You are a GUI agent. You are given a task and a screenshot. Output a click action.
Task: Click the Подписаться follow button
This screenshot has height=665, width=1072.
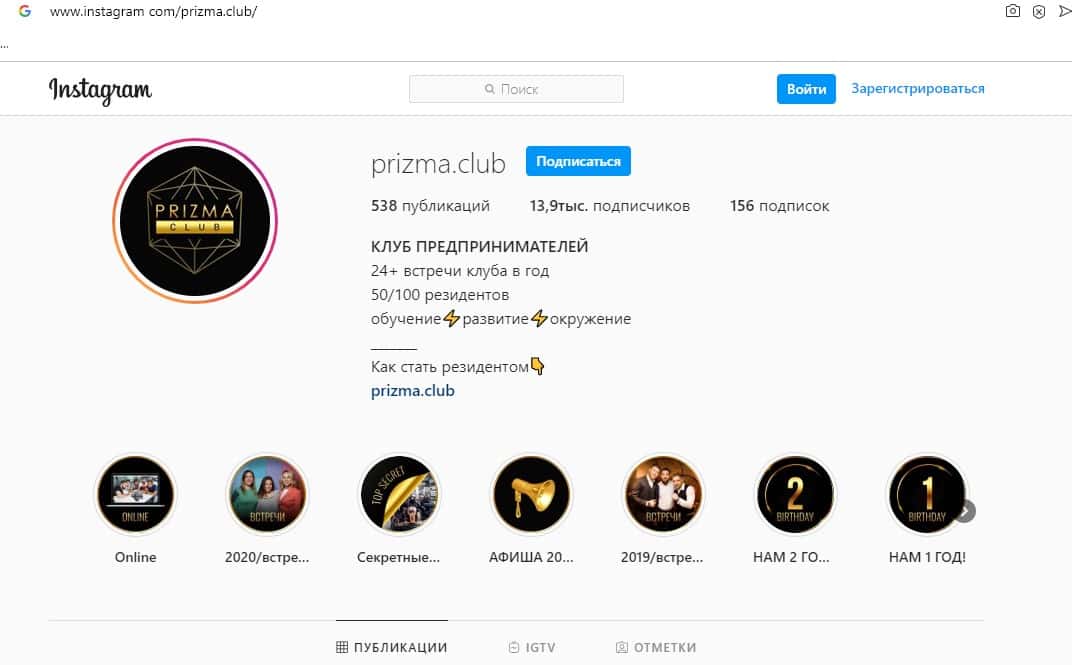pyautogui.click(x=578, y=161)
